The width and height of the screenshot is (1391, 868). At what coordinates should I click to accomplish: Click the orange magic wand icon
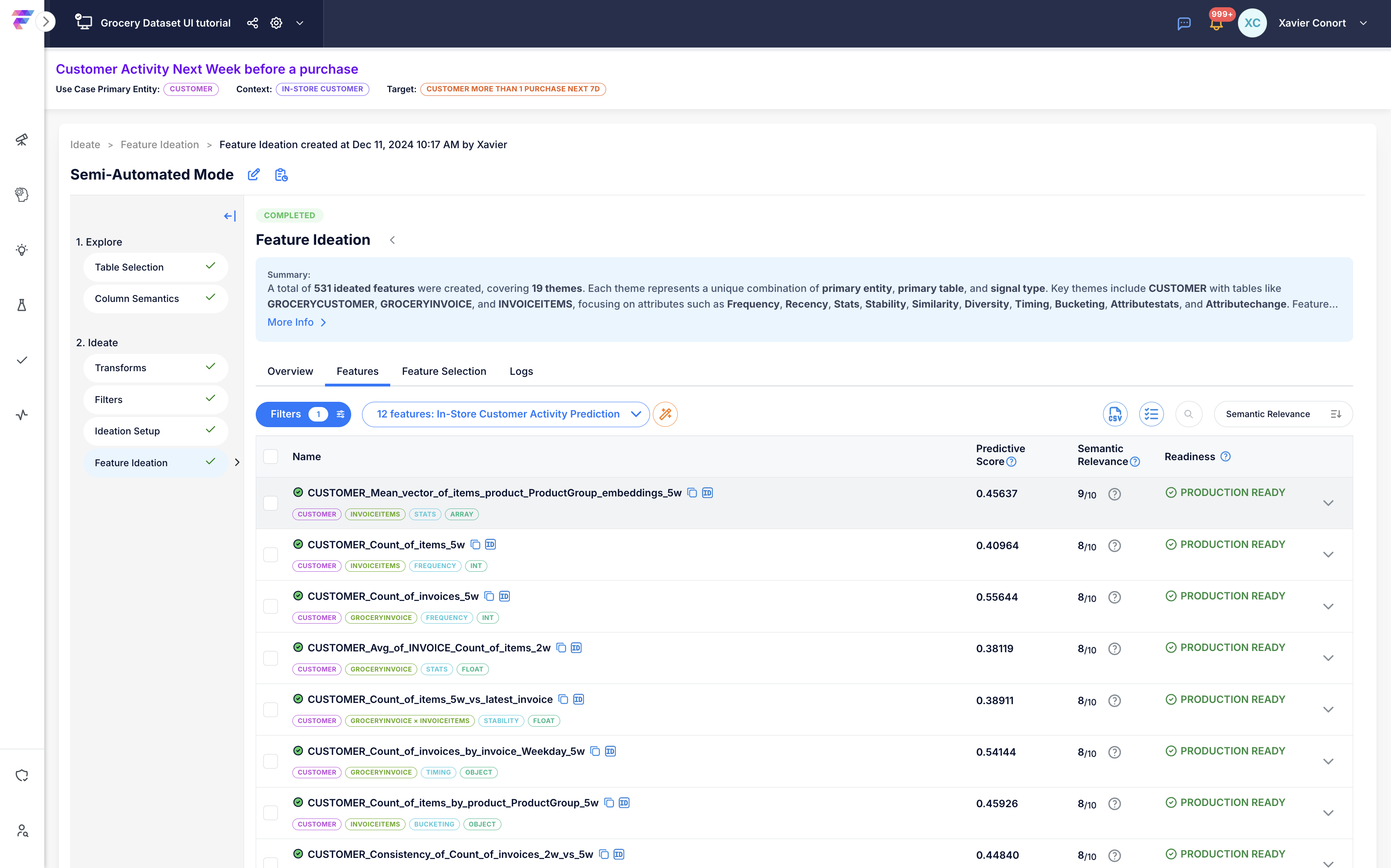click(x=665, y=414)
